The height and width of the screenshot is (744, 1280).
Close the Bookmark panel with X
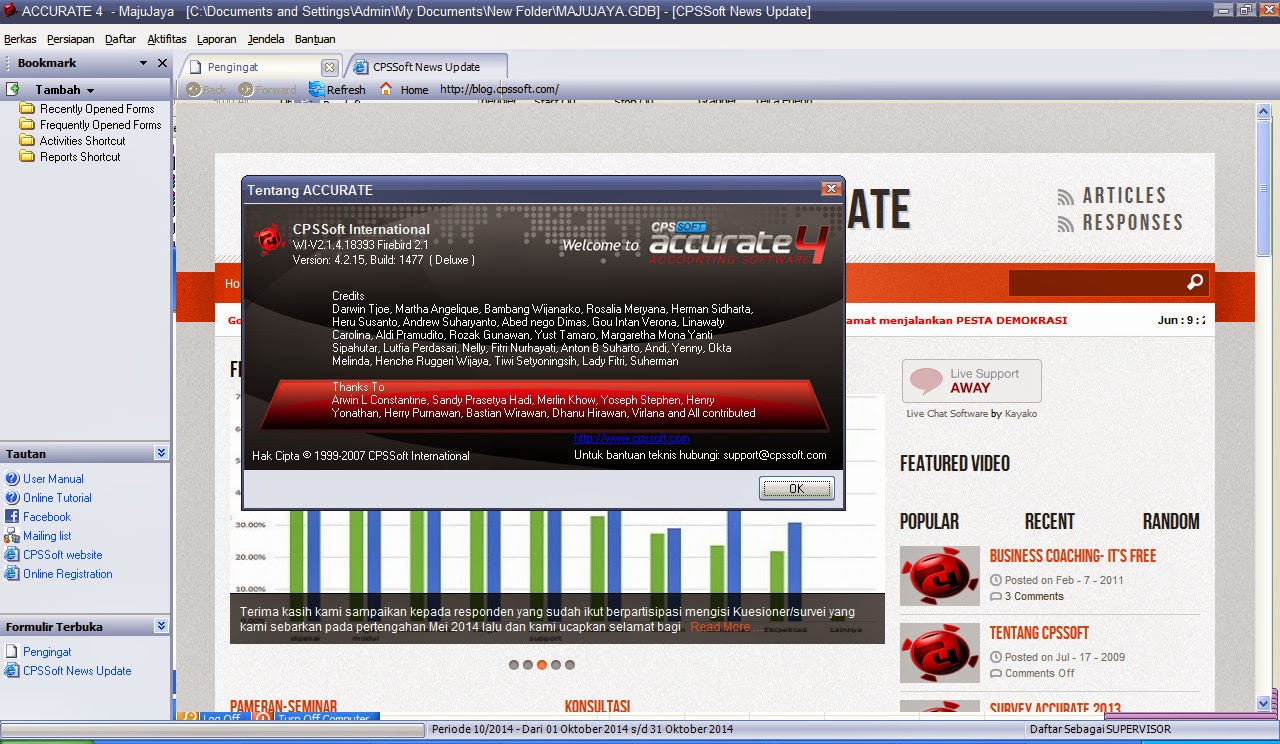click(x=163, y=63)
